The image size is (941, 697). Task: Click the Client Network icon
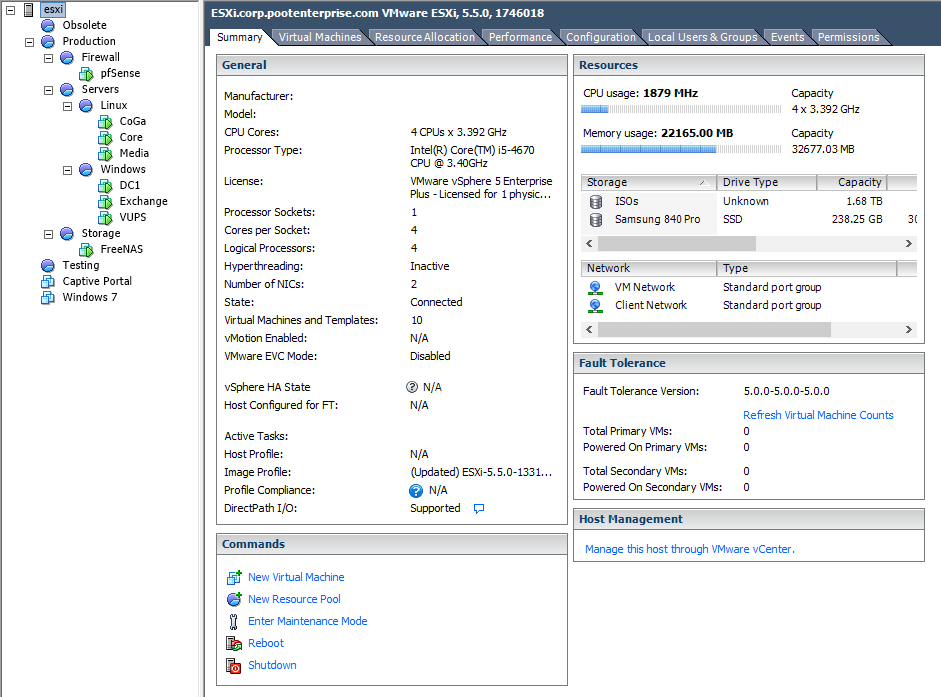click(x=595, y=306)
